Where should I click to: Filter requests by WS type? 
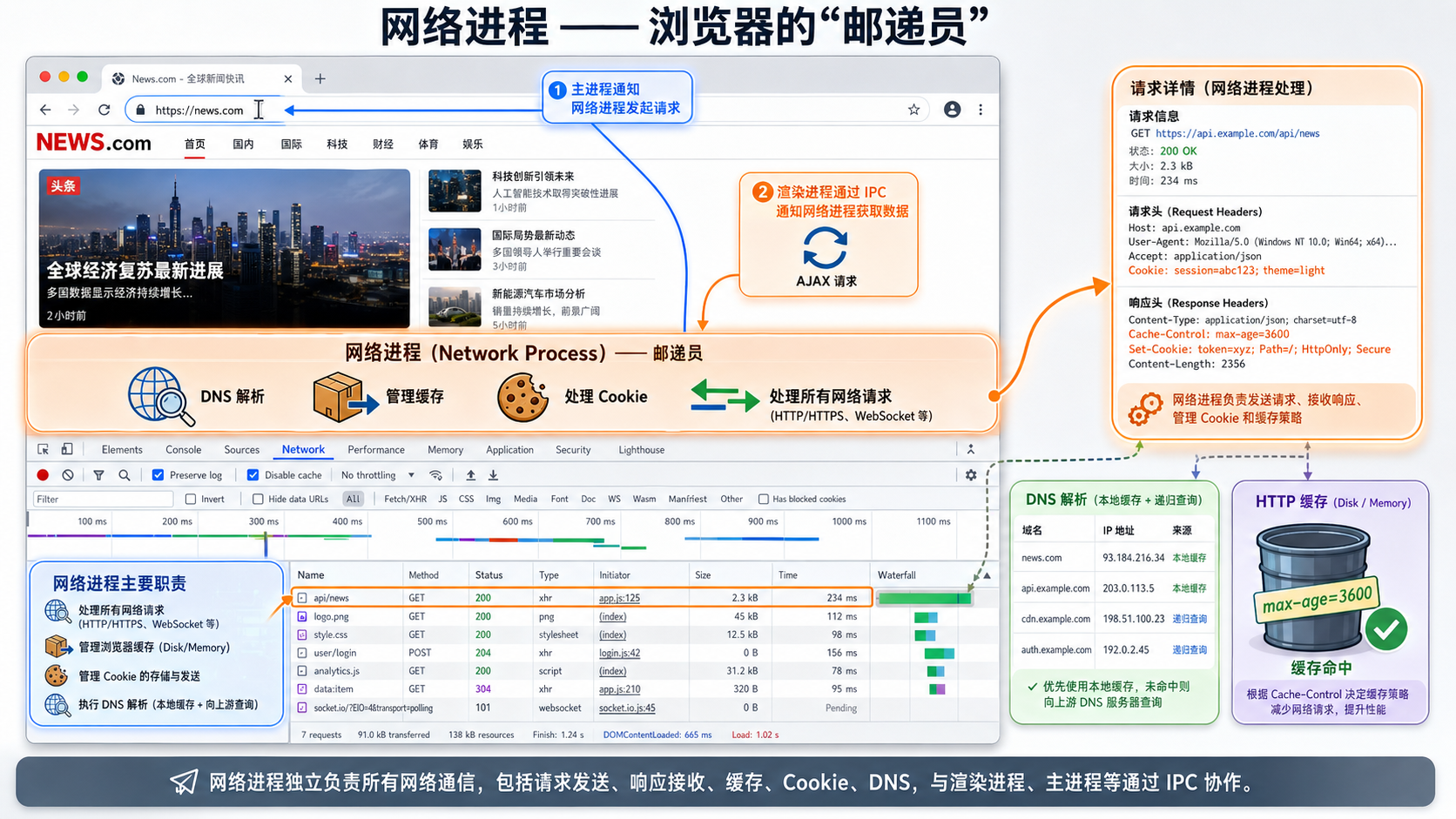point(614,499)
